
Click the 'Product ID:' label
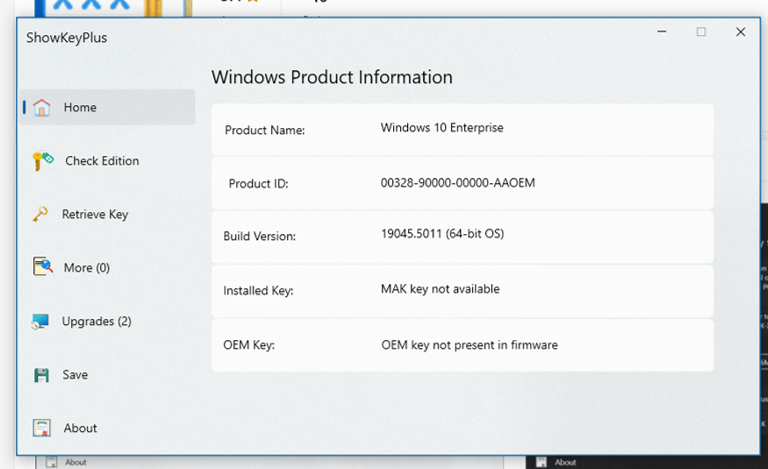[x=258, y=184]
